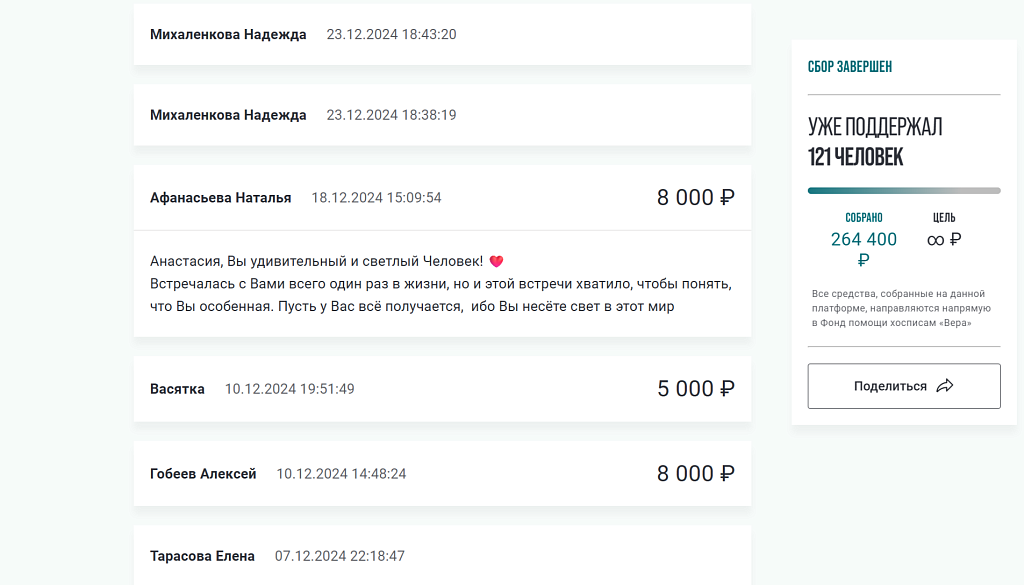Click the СБОР ЗАВЕРШЕН heading
The width and height of the screenshot is (1024, 585).
(850, 67)
